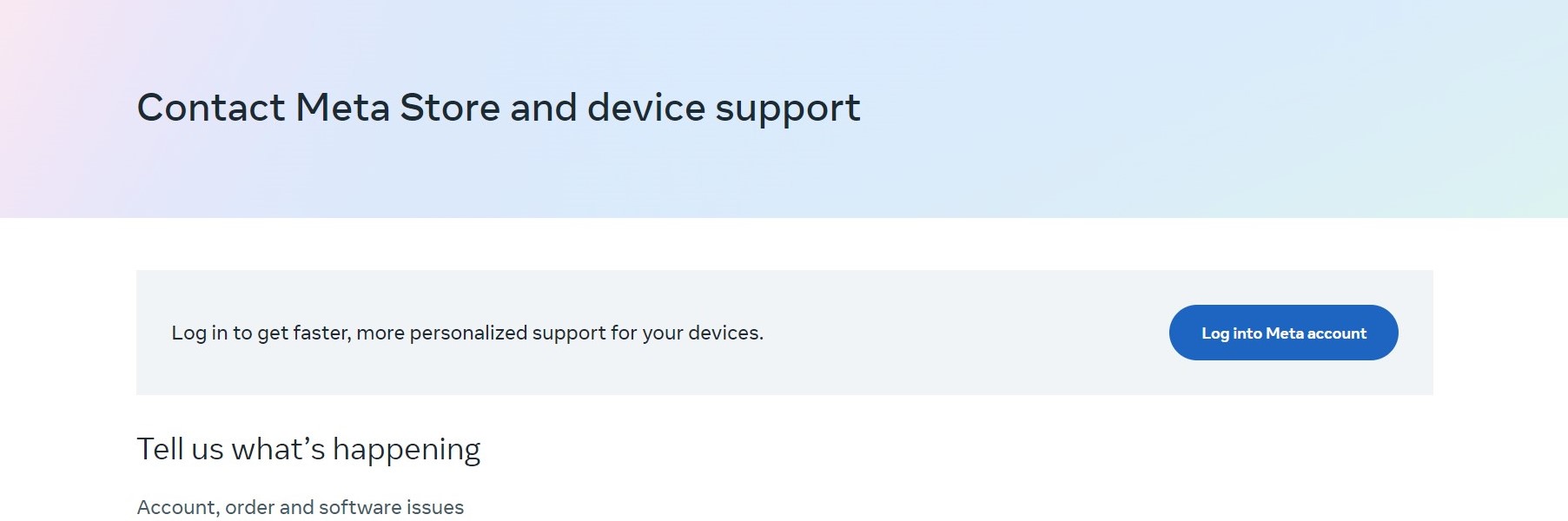Click the word "happening" in the subheading
The height and width of the screenshot is (521, 1568).
tap(406, 451)
